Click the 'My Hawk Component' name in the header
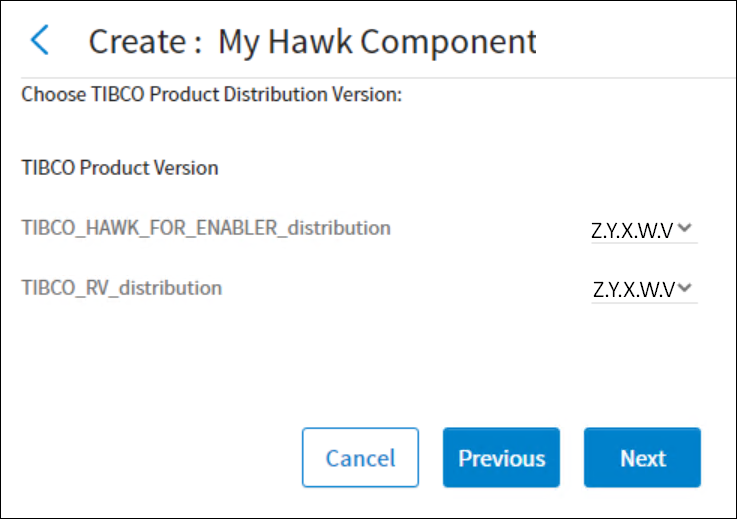Screen dimensions: 737x519 tap(377, 42)
